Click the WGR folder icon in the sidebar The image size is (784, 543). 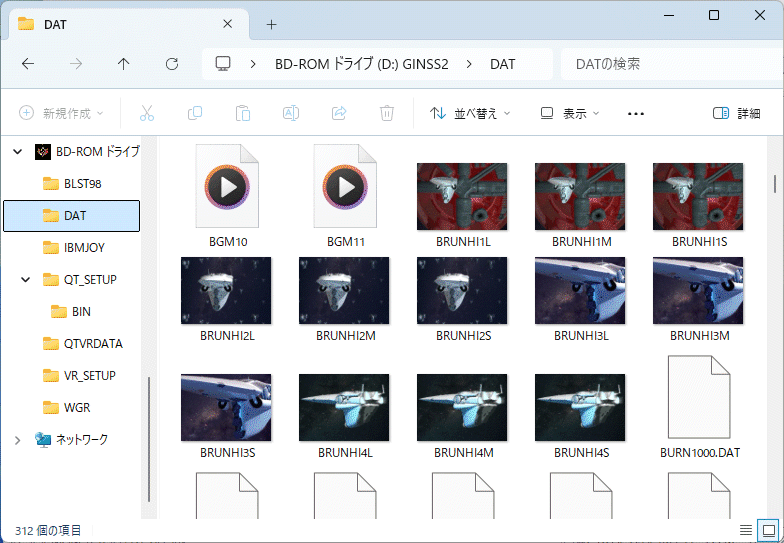50,408
